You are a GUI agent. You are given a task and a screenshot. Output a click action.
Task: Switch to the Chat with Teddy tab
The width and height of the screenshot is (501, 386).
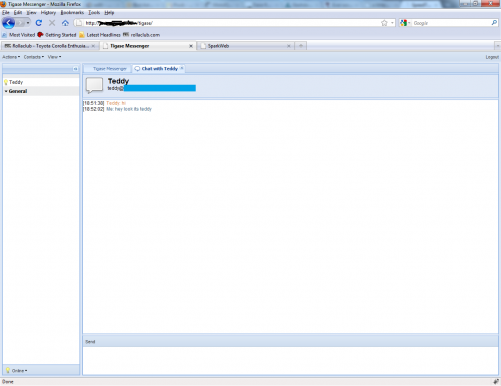coord(159,69)
